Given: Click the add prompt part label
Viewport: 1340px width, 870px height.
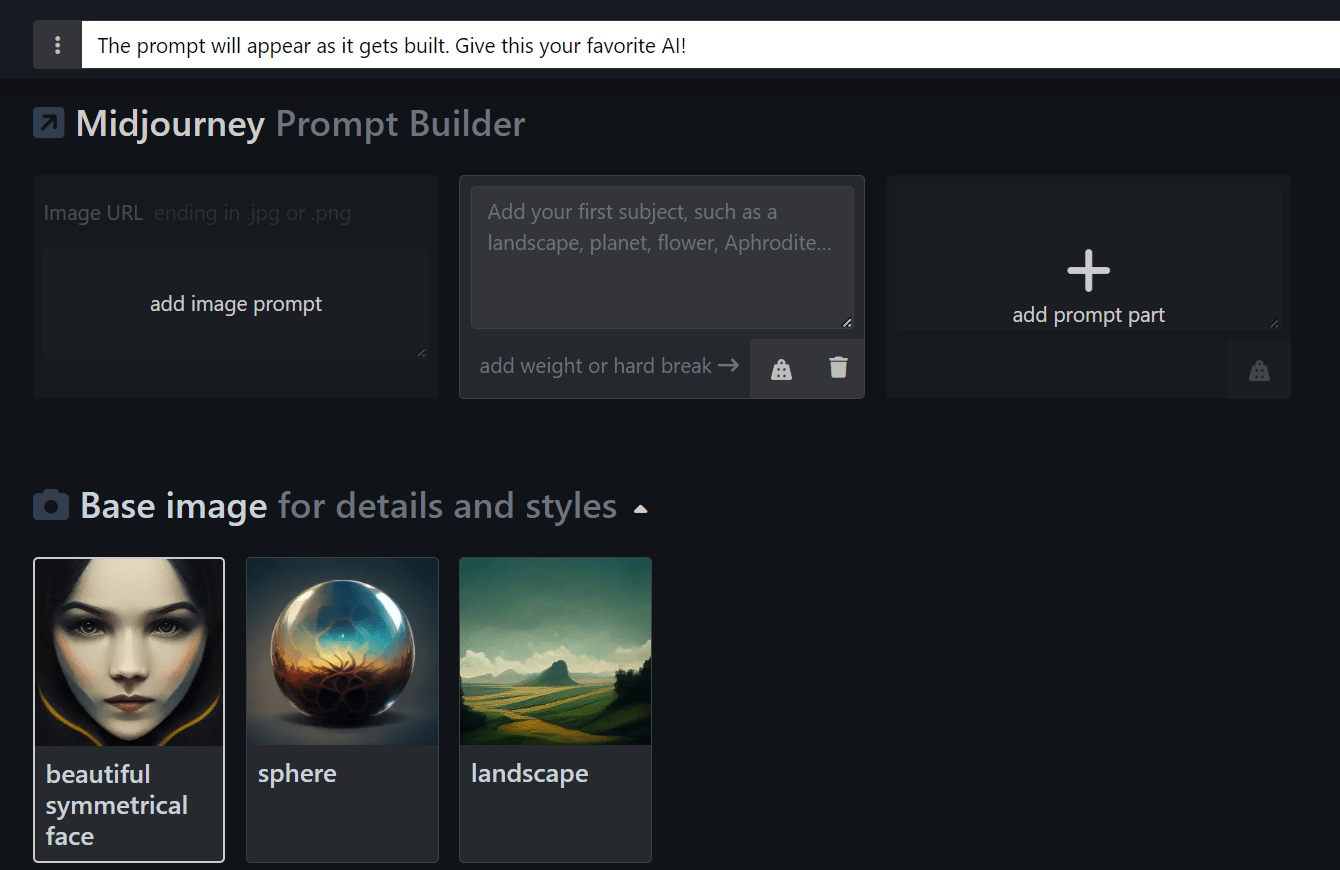Looking at the screenshot, I should point(1088,315).
